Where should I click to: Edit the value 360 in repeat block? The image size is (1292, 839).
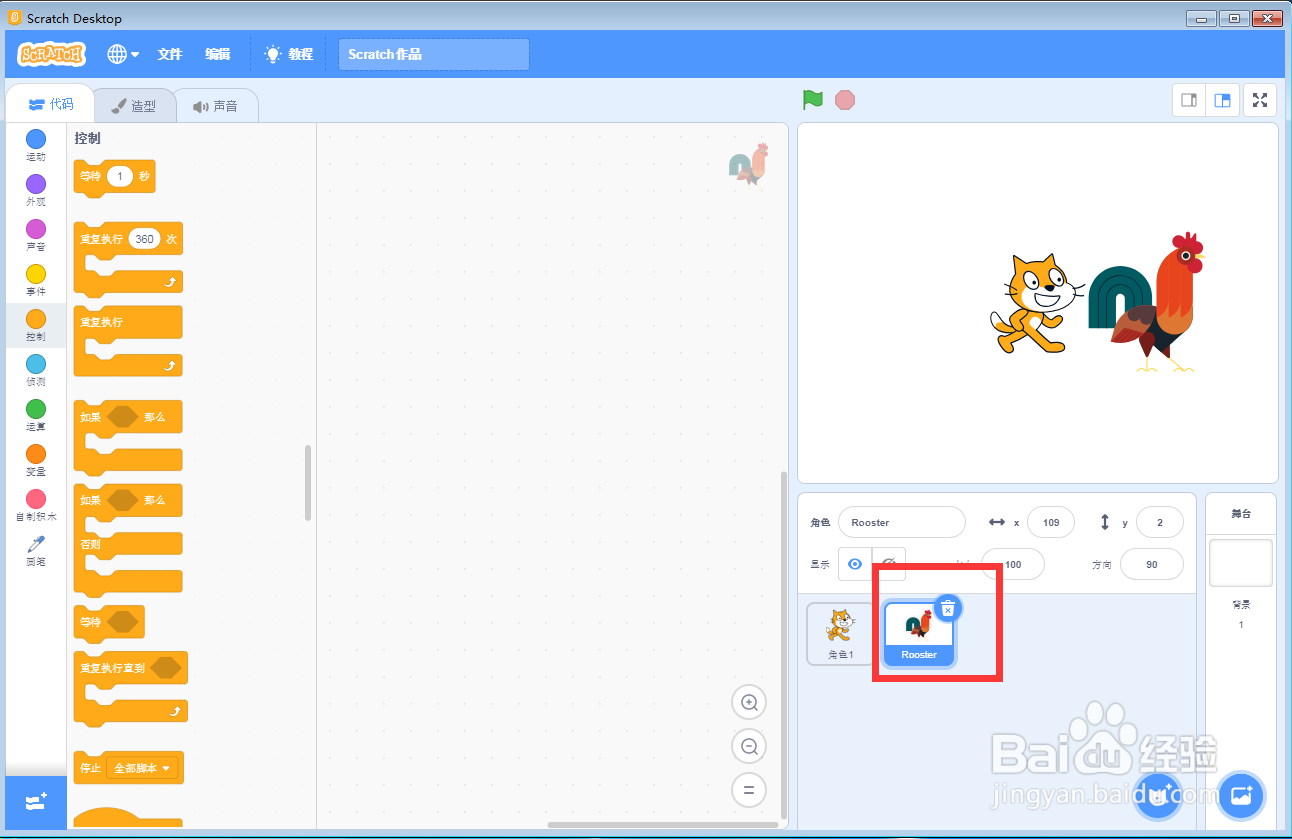click(x=145, y=239)
